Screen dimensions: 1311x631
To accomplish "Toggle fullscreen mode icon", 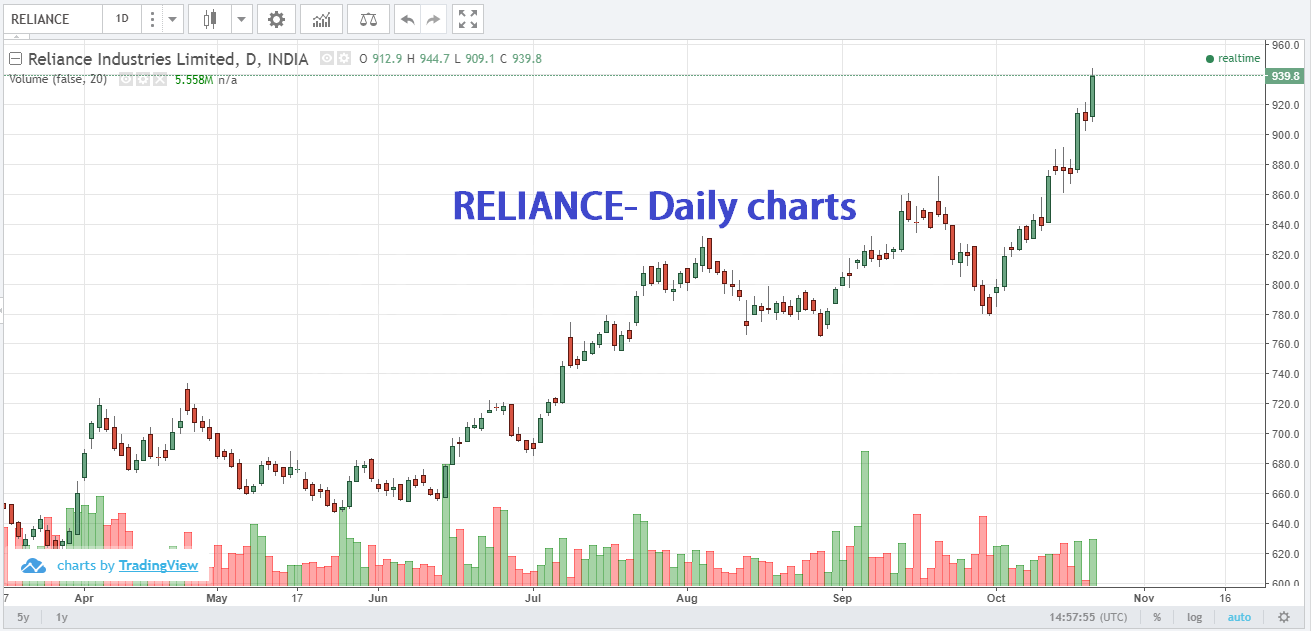I will (467, 19).
